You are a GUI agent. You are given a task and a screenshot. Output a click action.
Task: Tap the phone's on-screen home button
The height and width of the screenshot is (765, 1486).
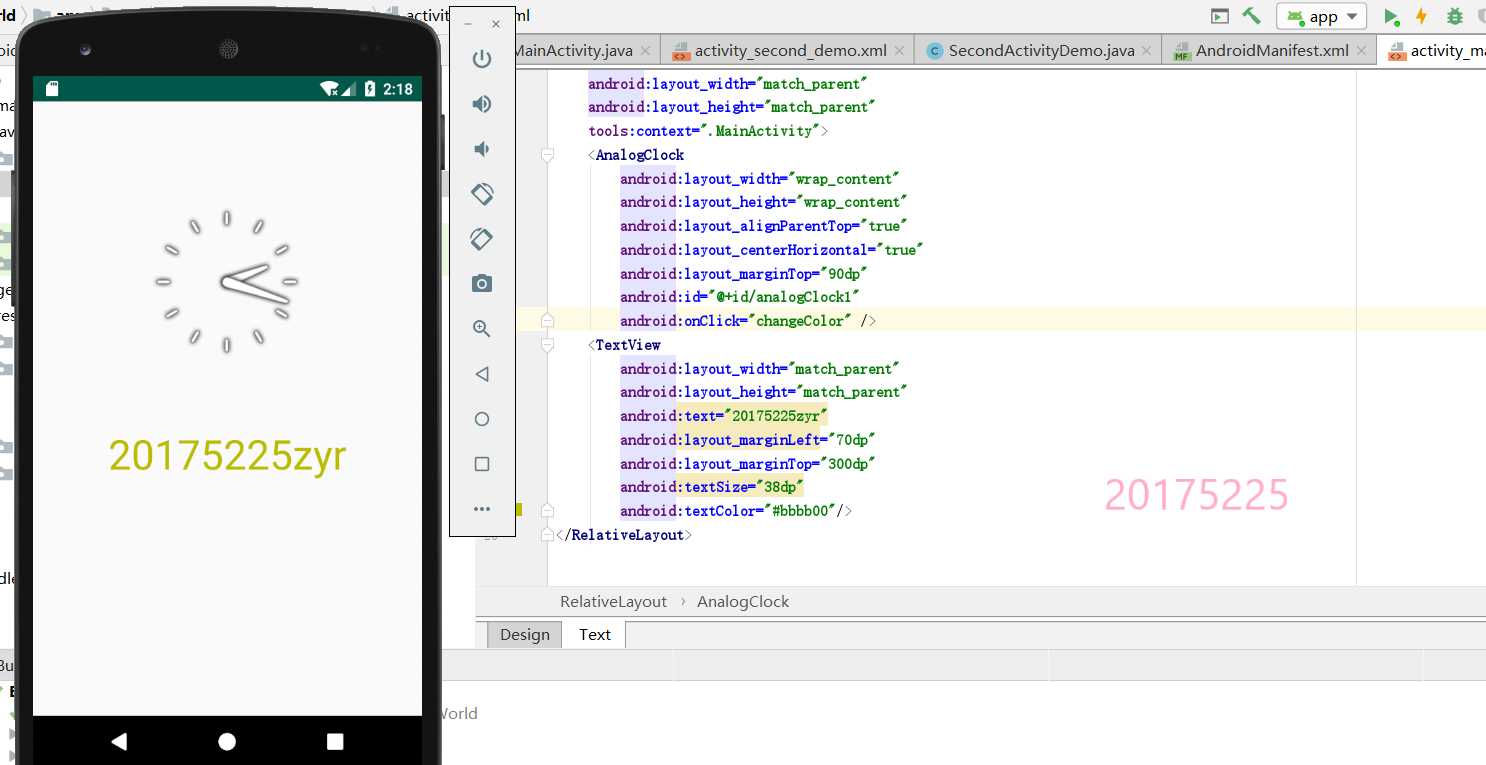click(227, 741)
